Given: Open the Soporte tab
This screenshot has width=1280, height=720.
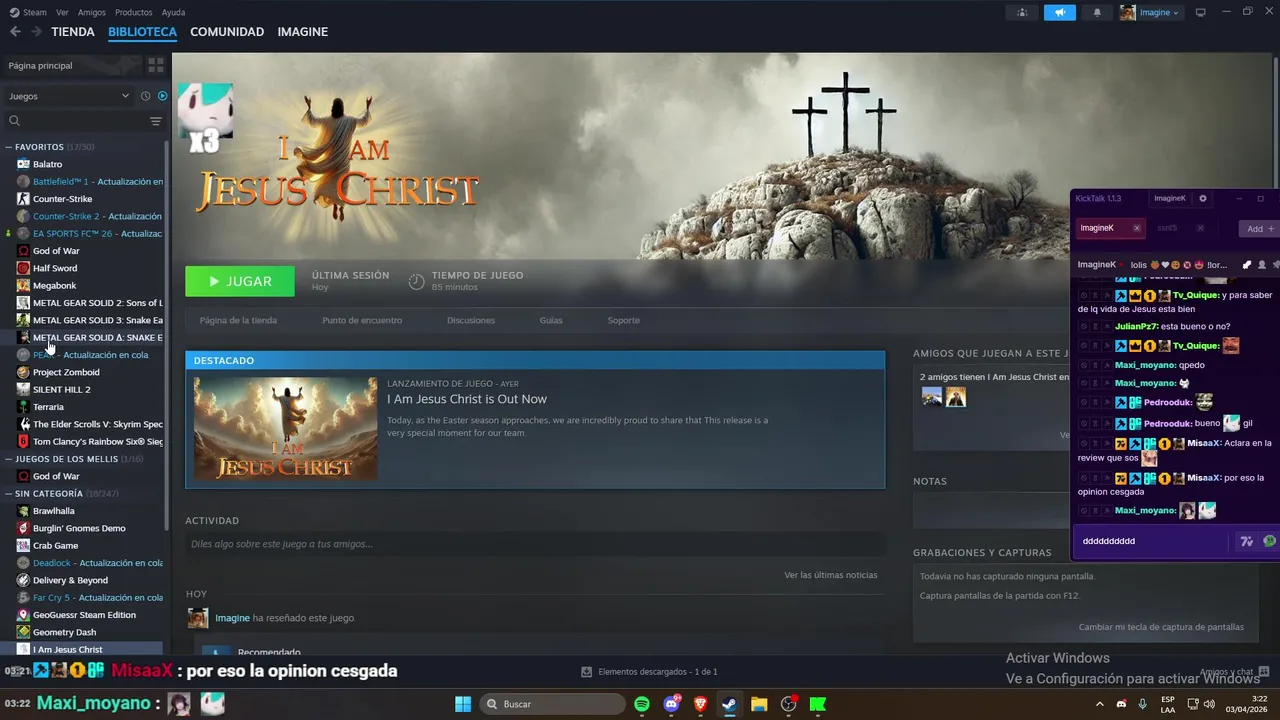Looking at the screenshot, I should click(x=623, y=320).
